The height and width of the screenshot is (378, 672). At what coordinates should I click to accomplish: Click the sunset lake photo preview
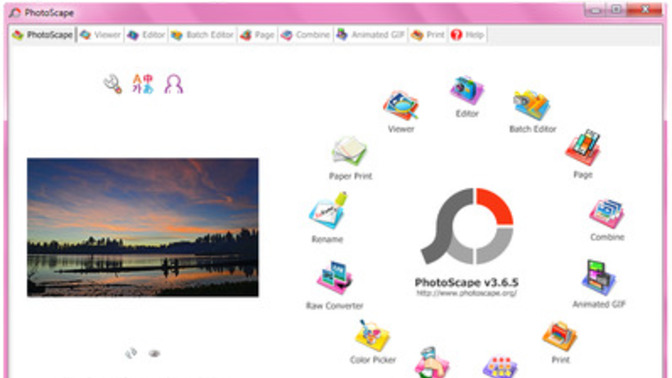pos(143,227)
